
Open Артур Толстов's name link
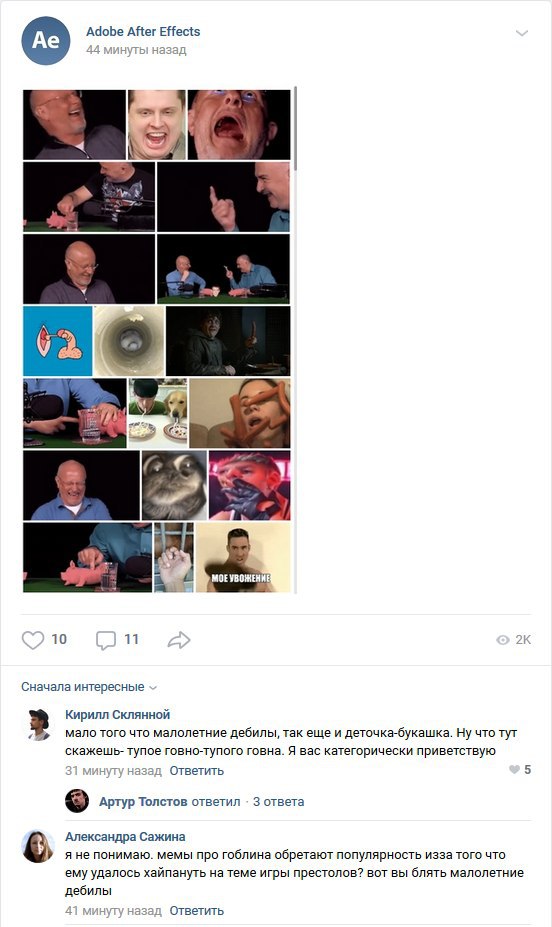pos(143,802)
